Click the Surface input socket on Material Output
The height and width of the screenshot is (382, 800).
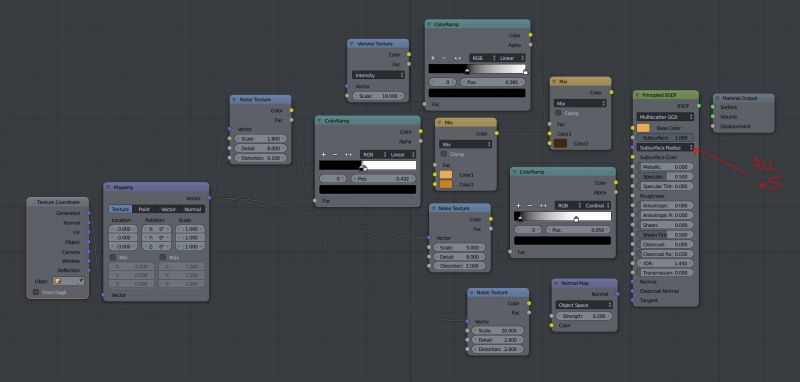(x=713, y=107)
